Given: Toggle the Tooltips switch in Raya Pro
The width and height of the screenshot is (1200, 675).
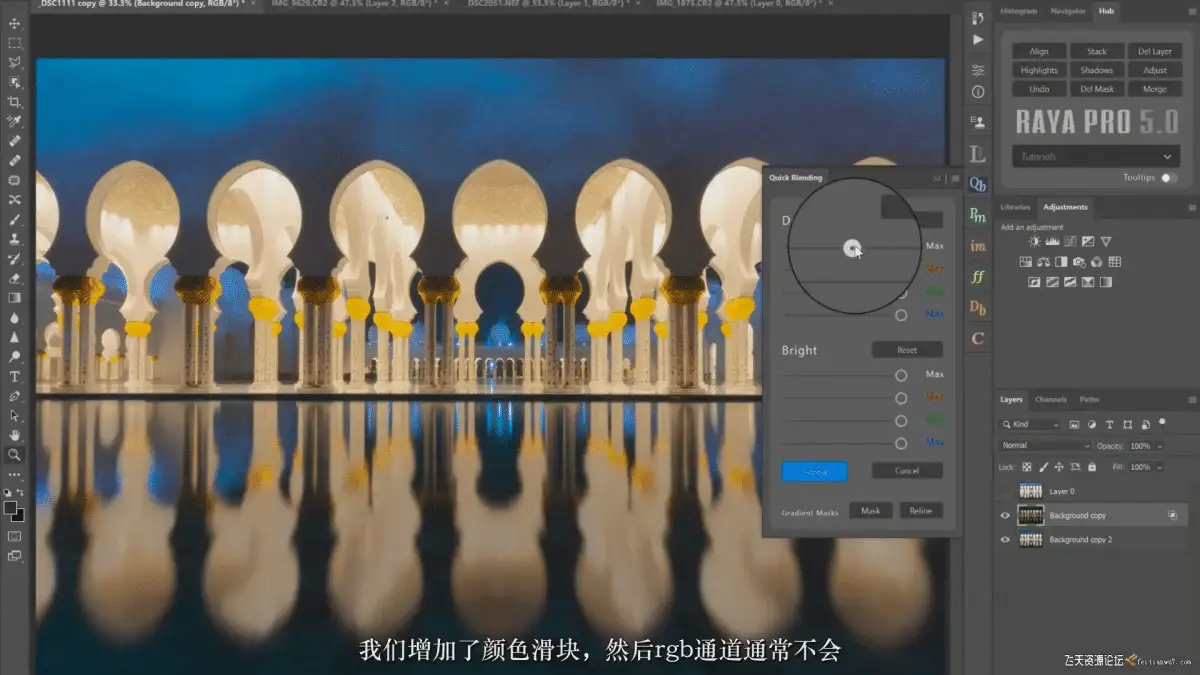Looking at the screenshot, I should (1168, 177).
